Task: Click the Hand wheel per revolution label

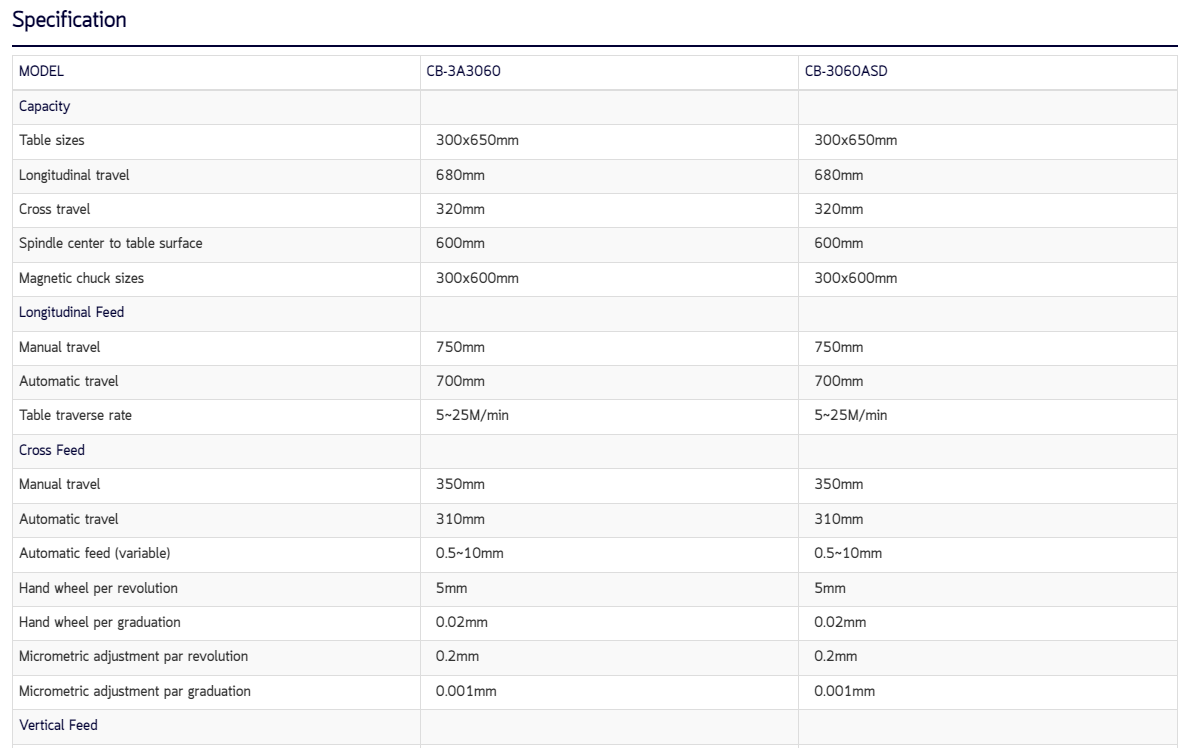Action: point(98,588)
